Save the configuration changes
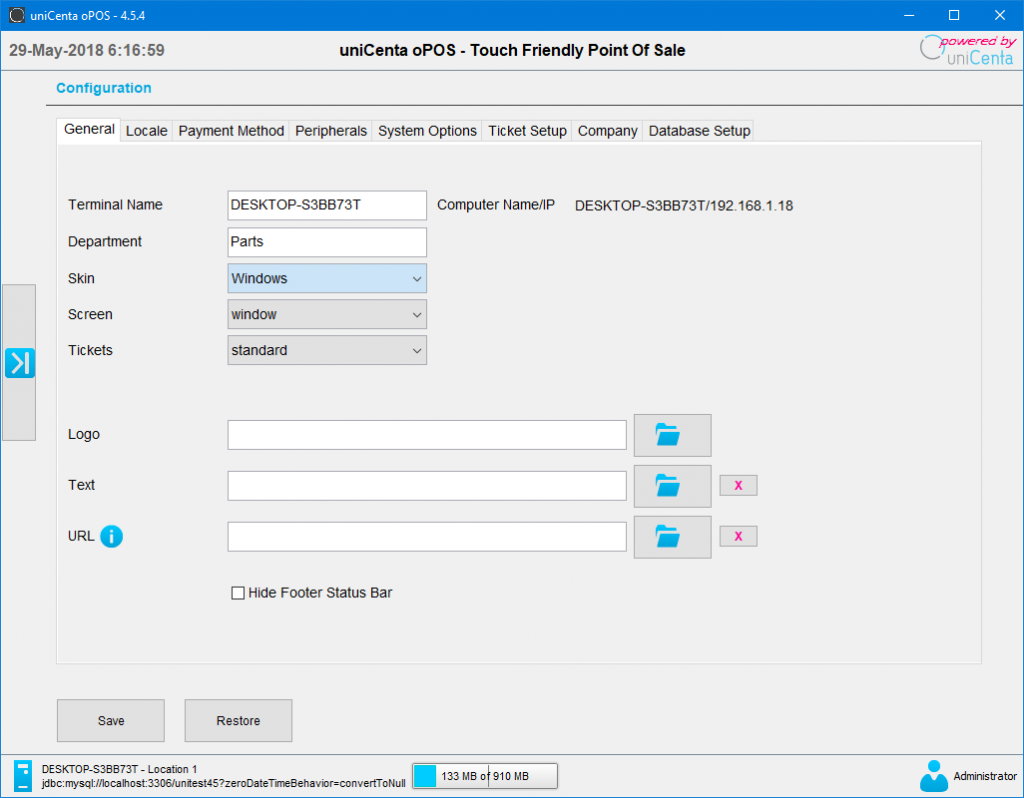The height and width of the screenshot is (798, 1024). (110, 720)
